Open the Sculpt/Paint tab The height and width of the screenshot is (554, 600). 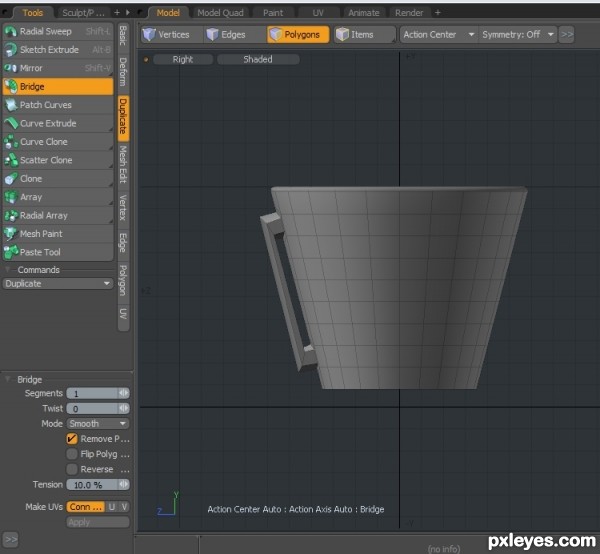[83, 13]
